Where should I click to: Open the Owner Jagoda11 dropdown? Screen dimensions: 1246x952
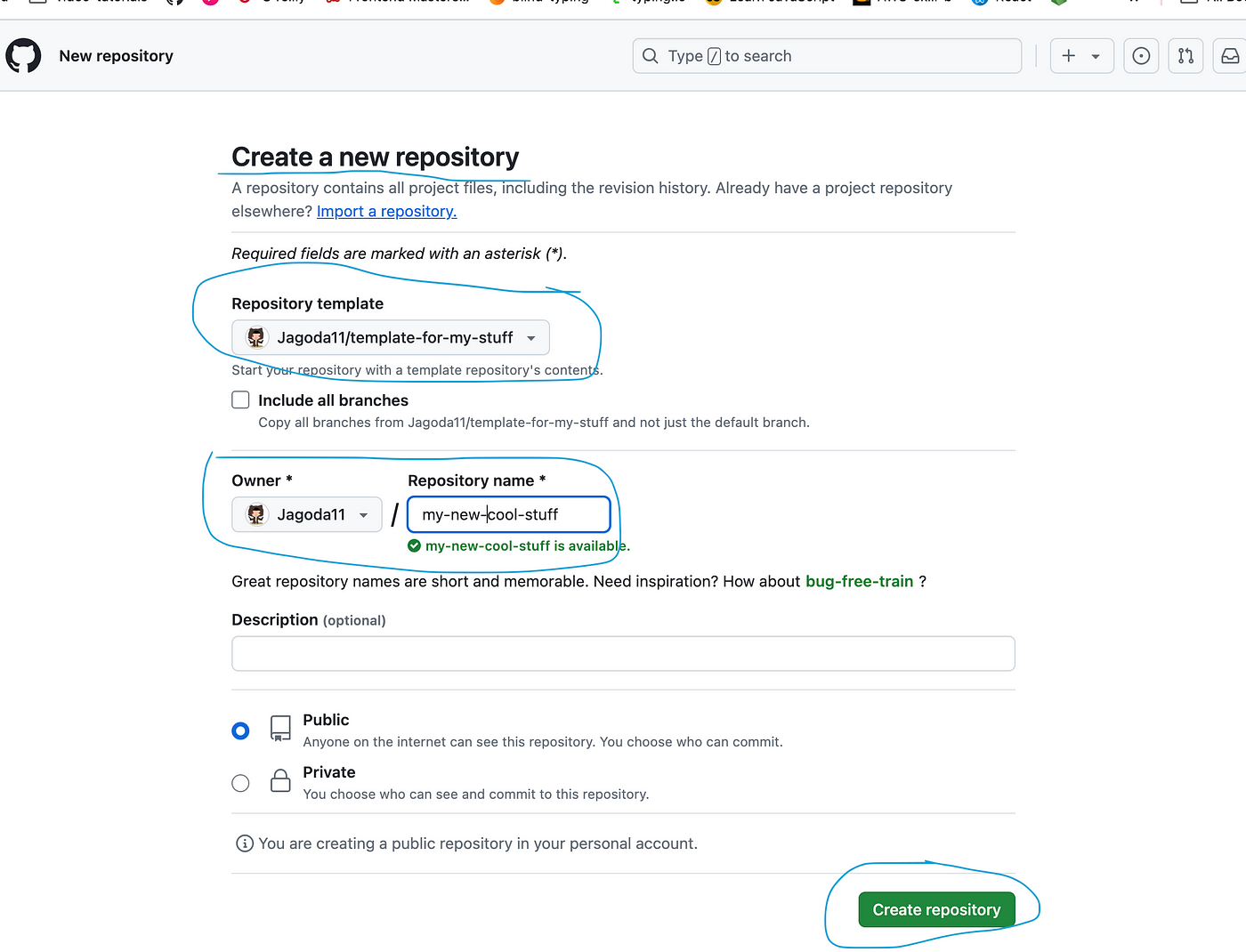coord(307,514)
